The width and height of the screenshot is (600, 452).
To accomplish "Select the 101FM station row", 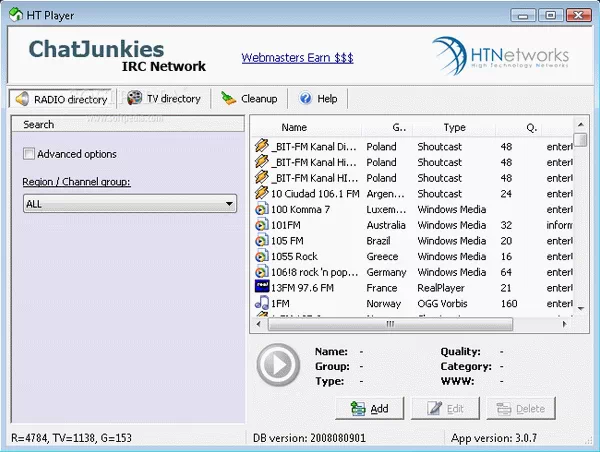I will tap(413, 225).
